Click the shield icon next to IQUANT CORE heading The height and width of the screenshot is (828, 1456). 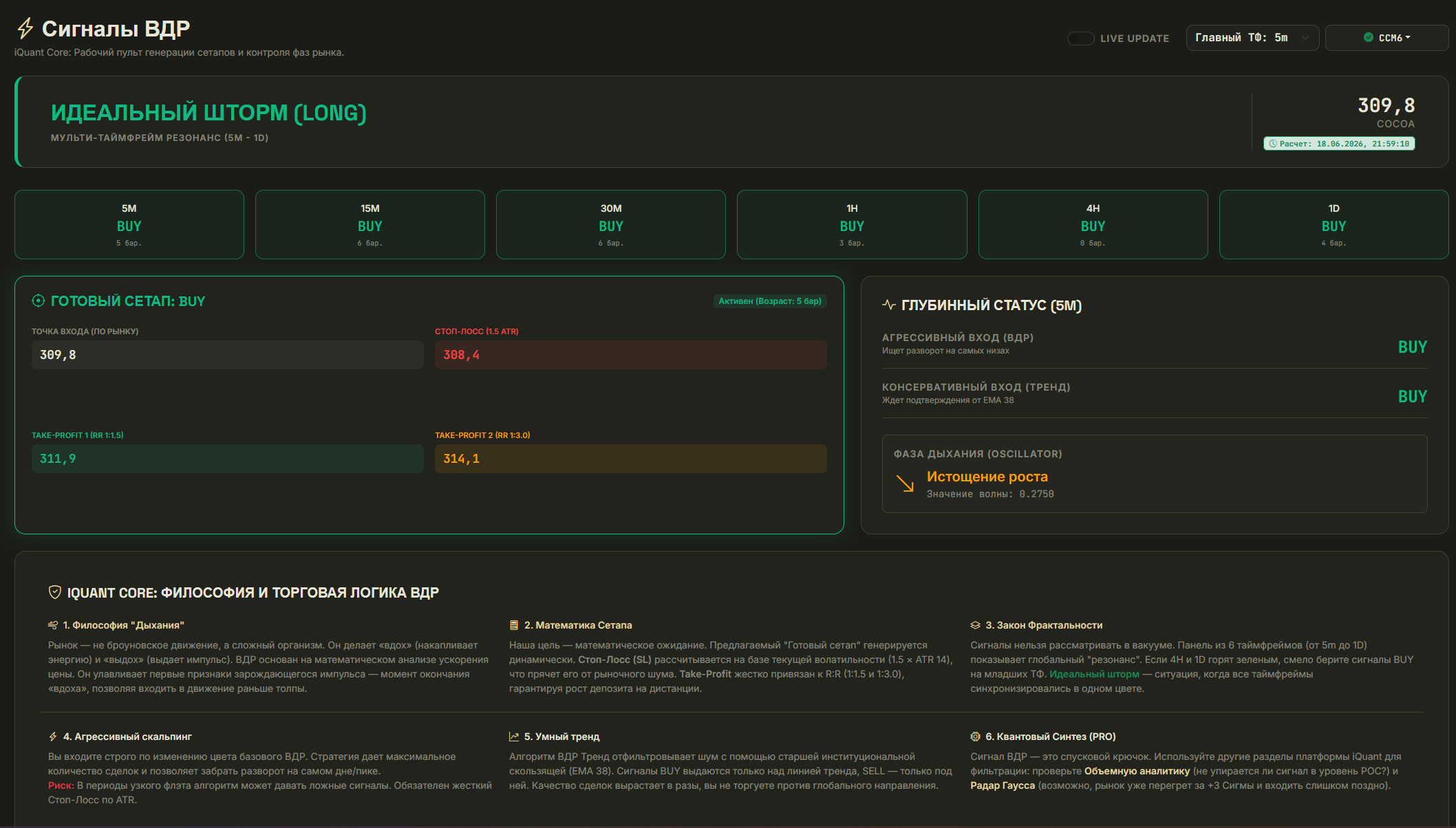pos(55,592)
